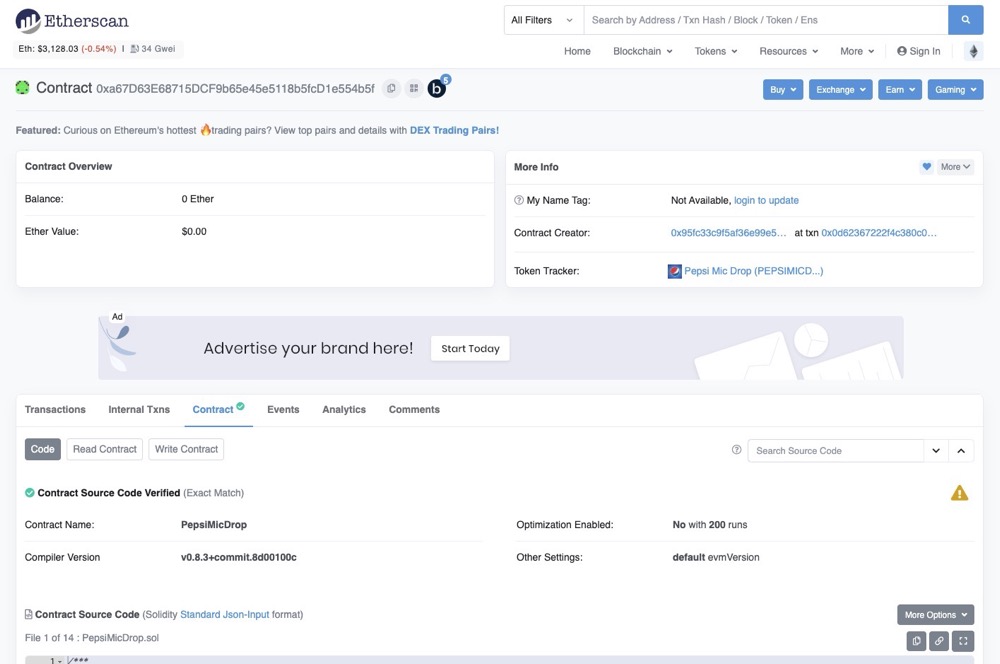Click the green contract identicon
The width and height of the screenshot is (1000, 664).
[22, 87]
